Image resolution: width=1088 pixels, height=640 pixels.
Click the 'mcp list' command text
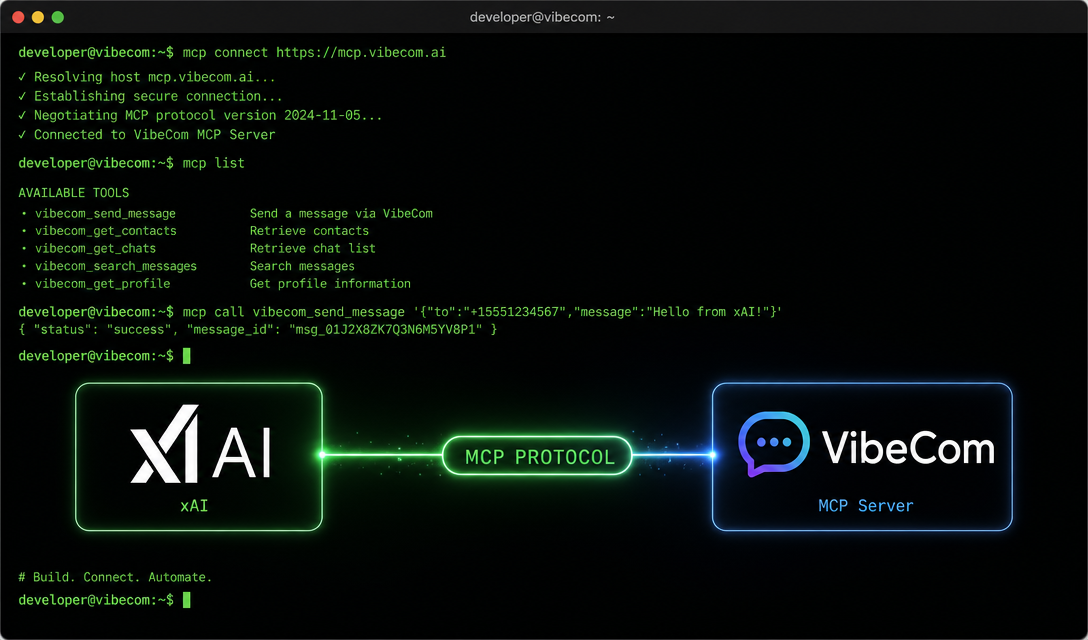click(214, 163)
